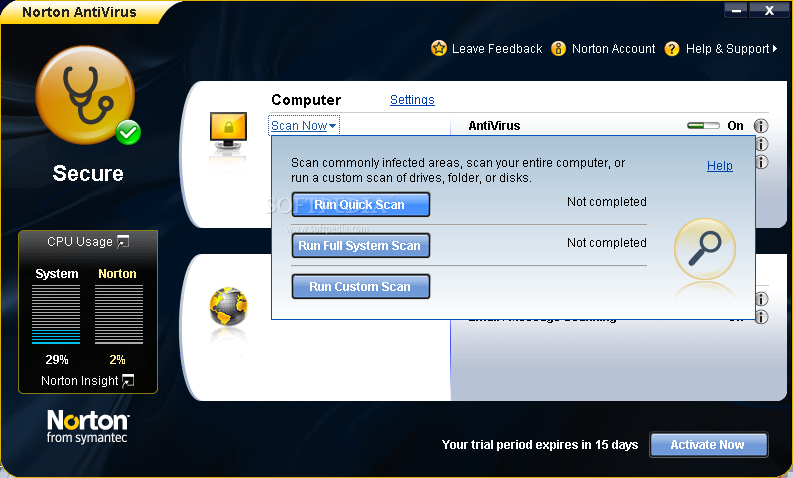Click the Computer section heading

306,100
